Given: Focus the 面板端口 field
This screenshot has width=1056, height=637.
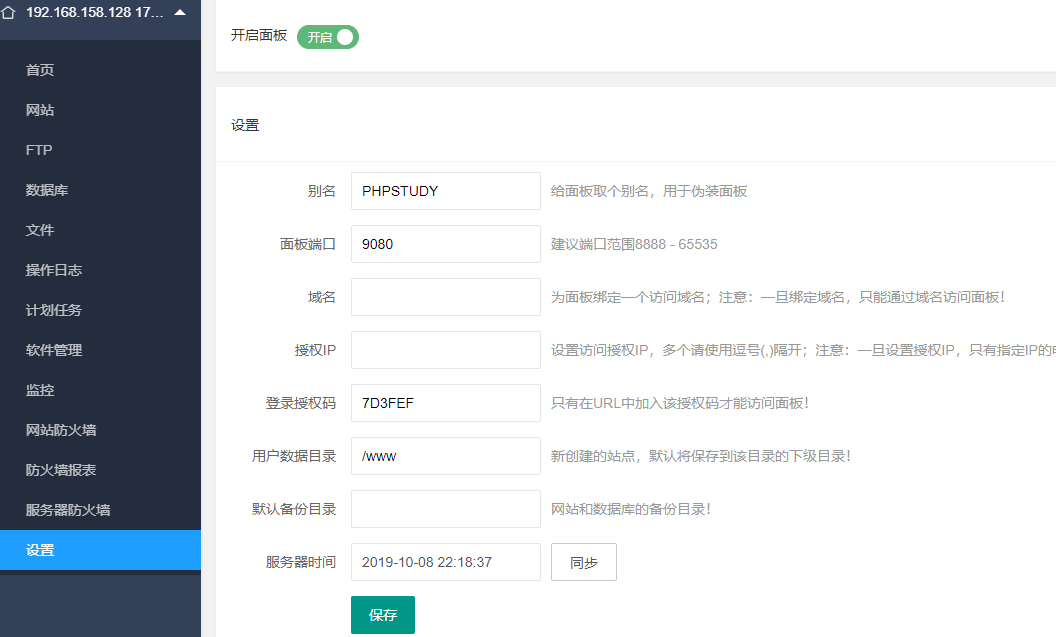Looking at the screenshot, I should click(x=445, y=244).
